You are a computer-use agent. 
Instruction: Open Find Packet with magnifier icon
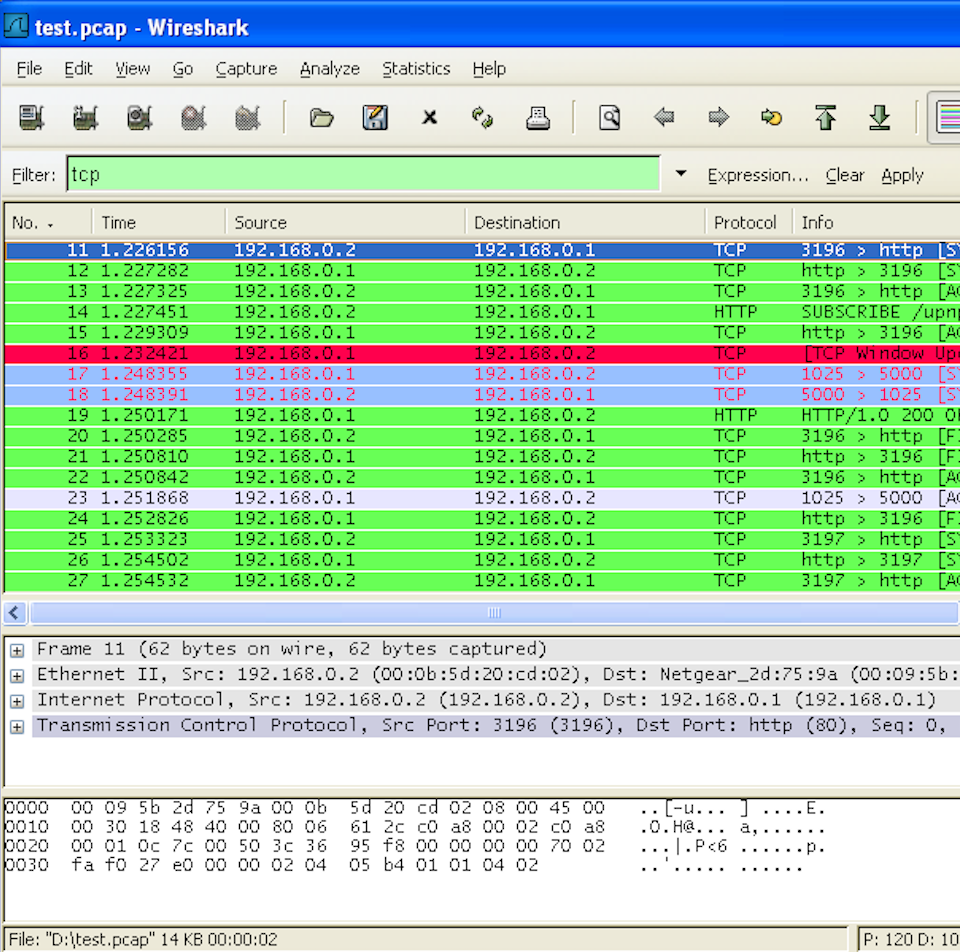point(609,118)
